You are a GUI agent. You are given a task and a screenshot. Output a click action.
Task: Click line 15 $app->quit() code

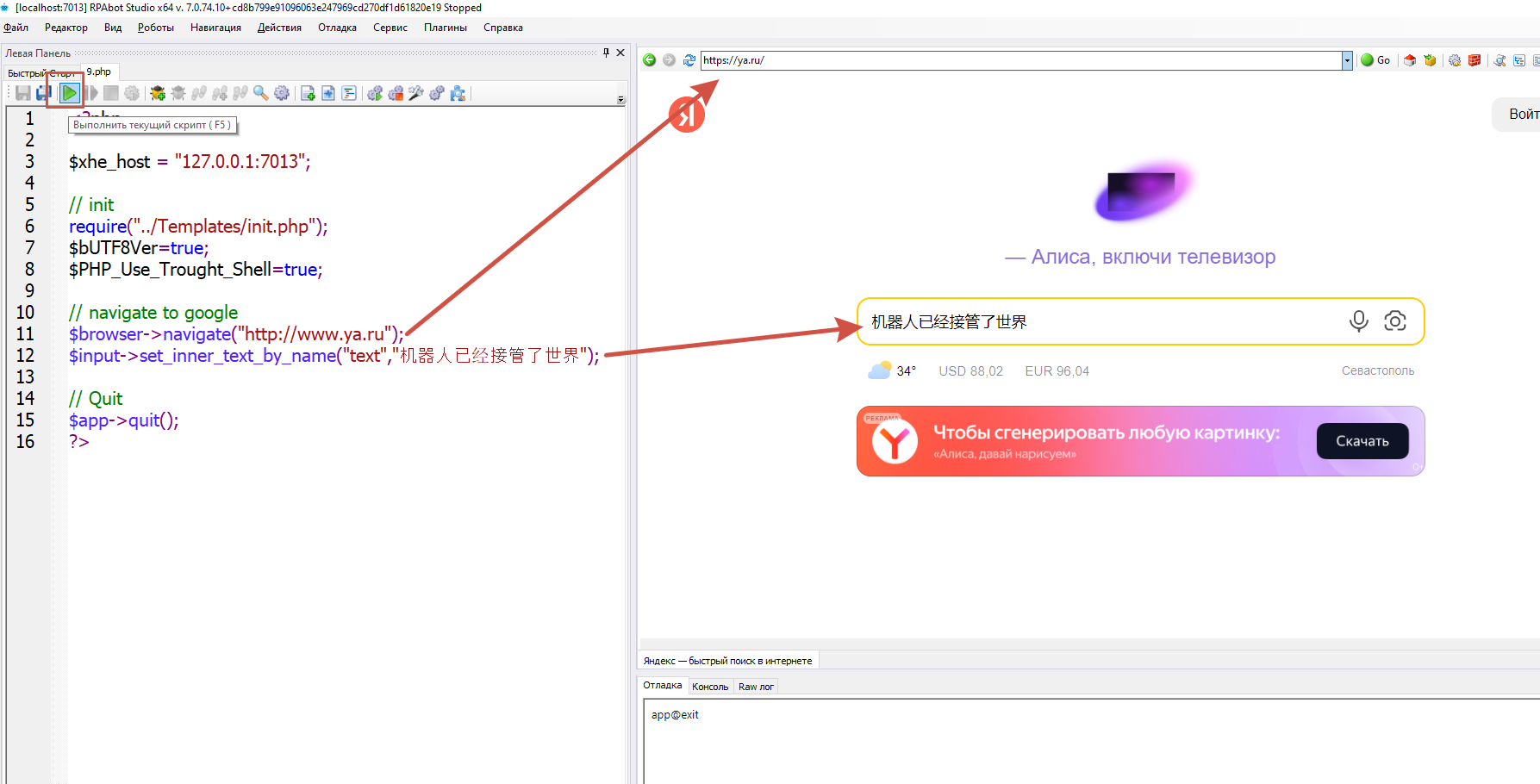coord(123,420)
